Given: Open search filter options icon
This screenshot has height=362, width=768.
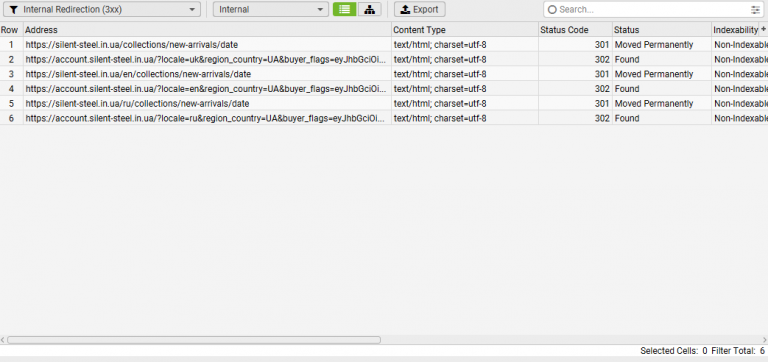Looking at the screenshot, I should coord(755,9).
